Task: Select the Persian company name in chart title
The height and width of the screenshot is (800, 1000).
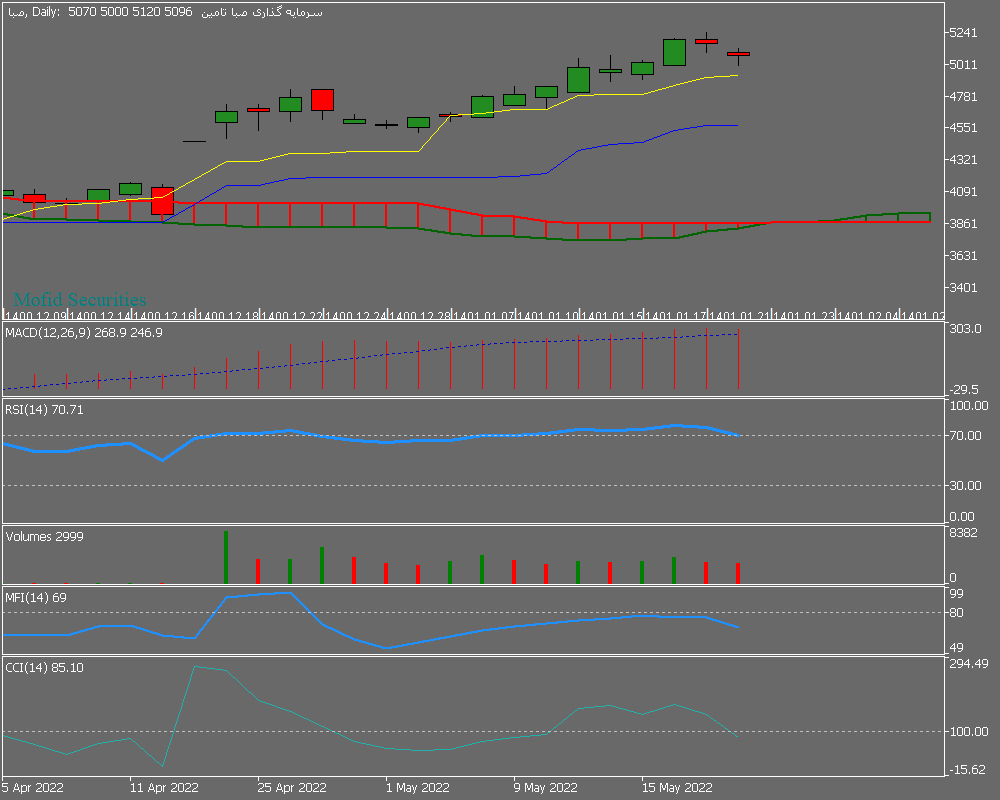Action: (262, 12)
